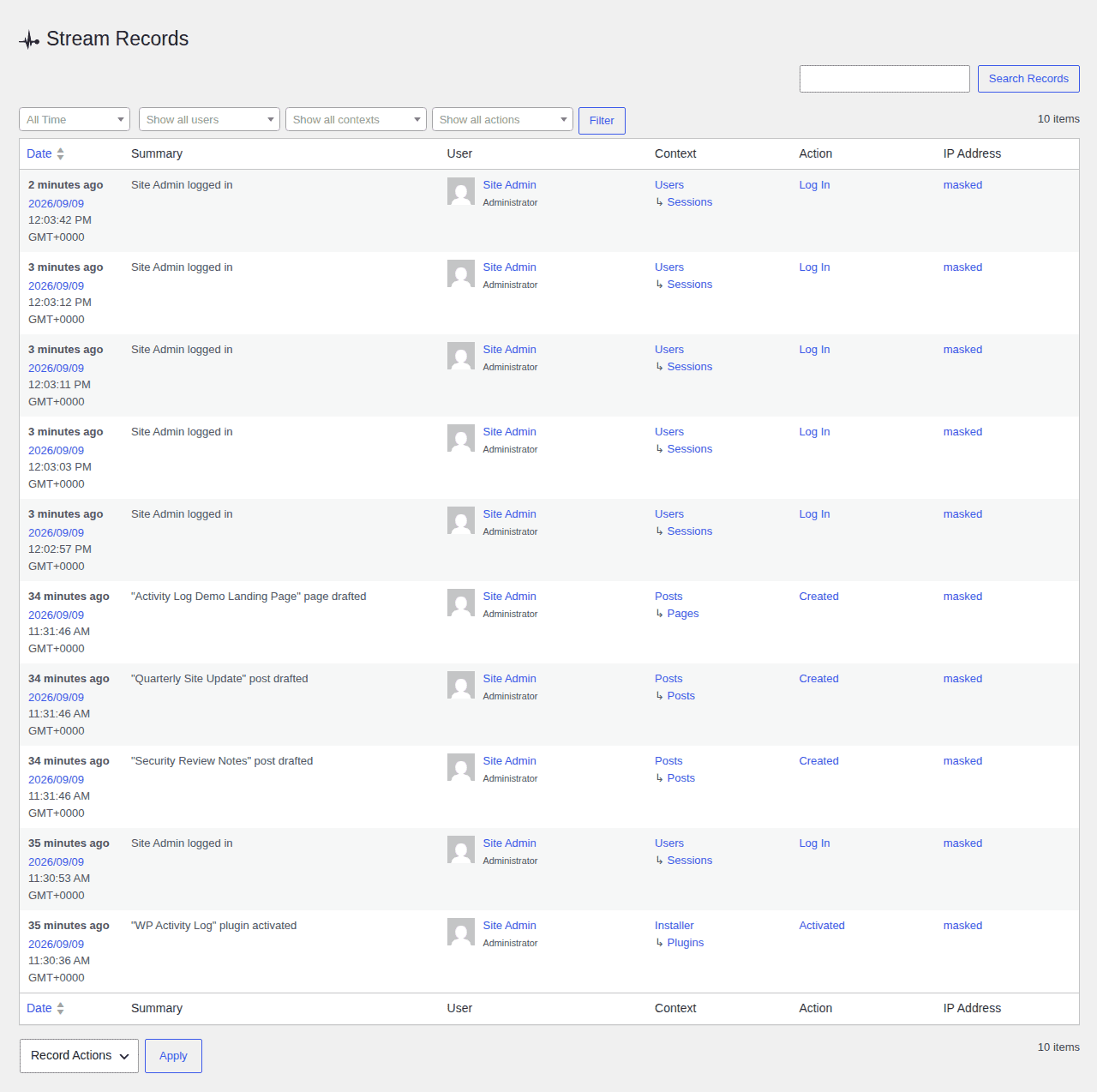1097x1092 pixels.
Task: Click the masked IP in the WP Activity Log row
Action: click(x=963, y=926)
